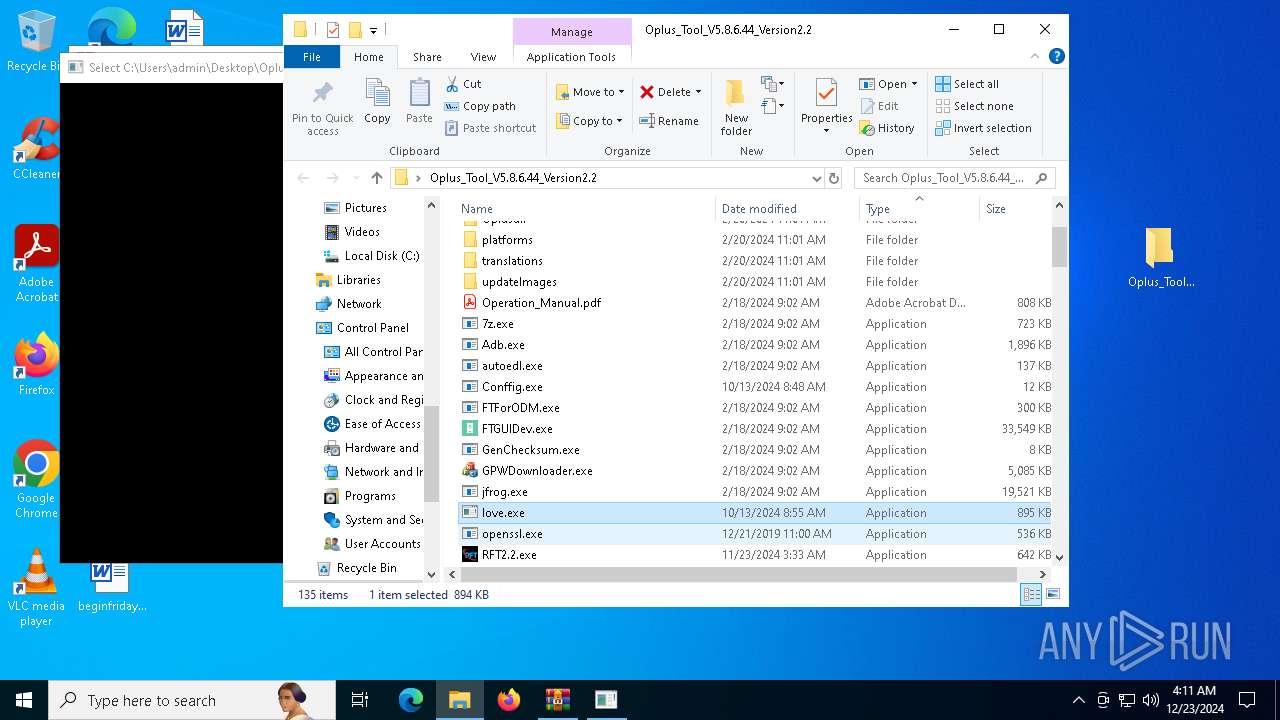This screenshot has width=1280, height=720.
Task: Open Oplus_Tool folder on desktop
Action: (x=1161, y=257)
